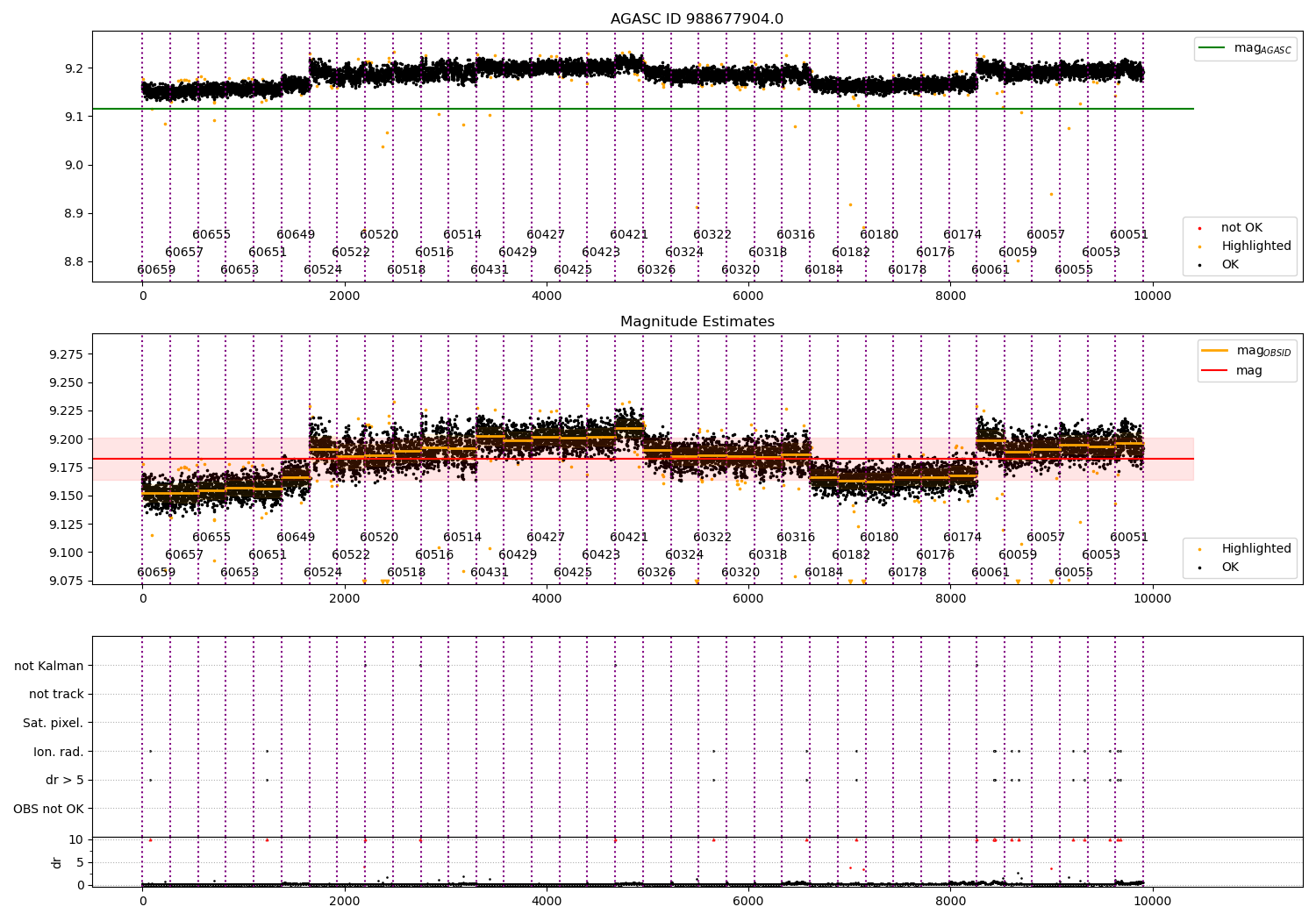Click y-axis tick '9.250'
The image size is (1316, 921).
click(67, 382)
